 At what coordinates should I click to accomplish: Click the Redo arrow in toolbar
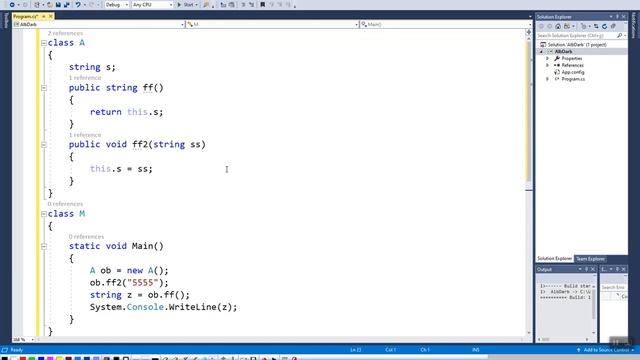[x=91, y=4]
